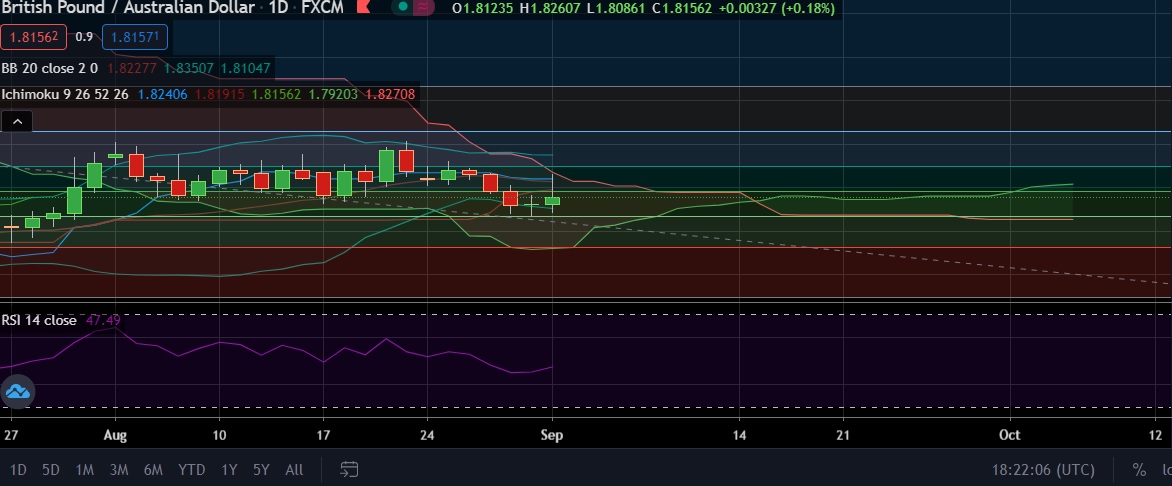This screenshot has height=486, width=1172.
Task: Select the RSI 14 close legend
Action: pyautogui.click(x=39, y=320)
